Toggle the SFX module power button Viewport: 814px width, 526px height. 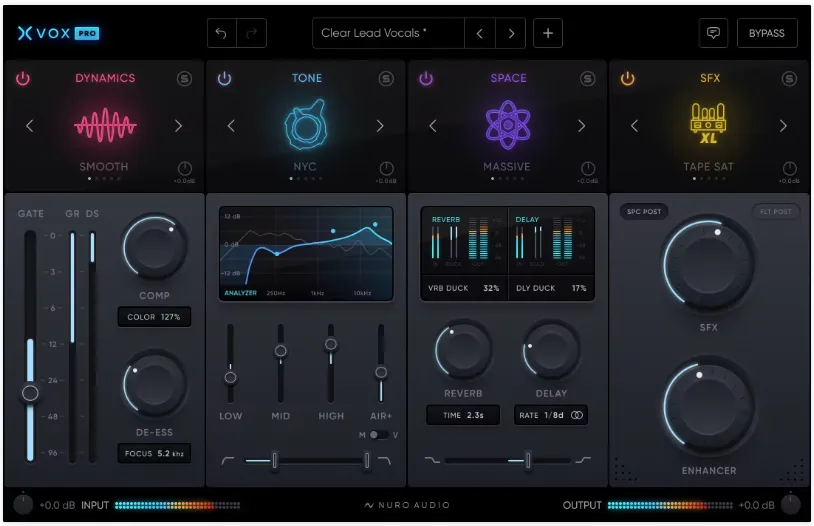point(628,78)
